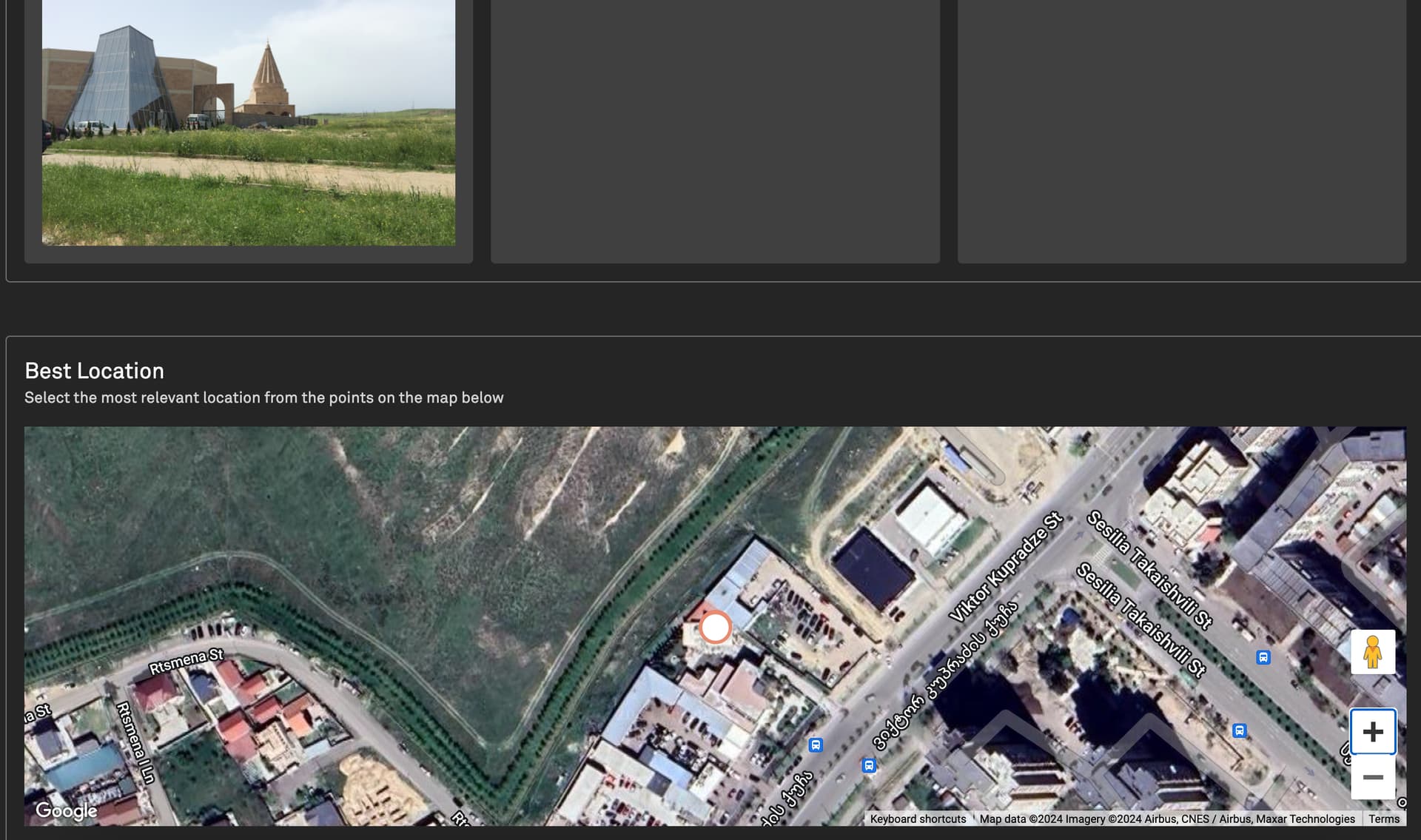
Task: Select bus stop icon on Viktor Kupradze St roadway
Action: click(x=870, y=766)
